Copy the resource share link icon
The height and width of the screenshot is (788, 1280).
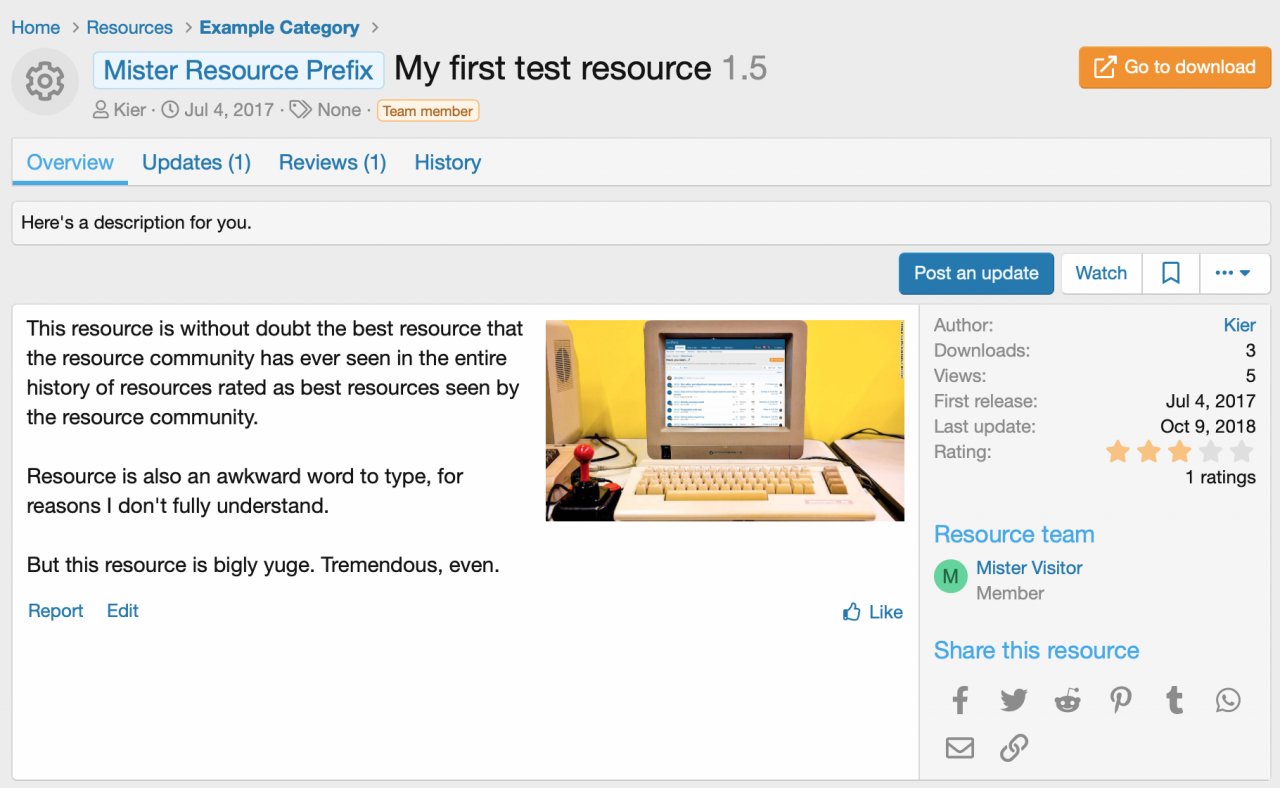click(1014, 747)
